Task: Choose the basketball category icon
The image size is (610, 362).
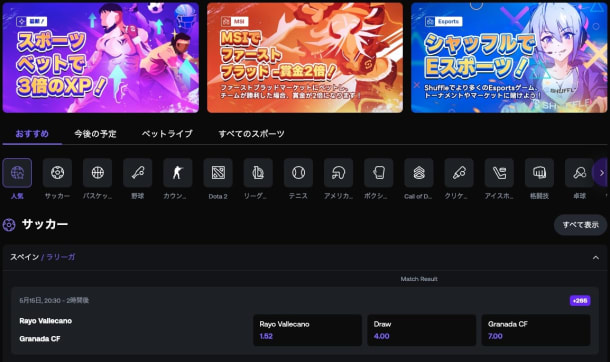Action: 97,173
